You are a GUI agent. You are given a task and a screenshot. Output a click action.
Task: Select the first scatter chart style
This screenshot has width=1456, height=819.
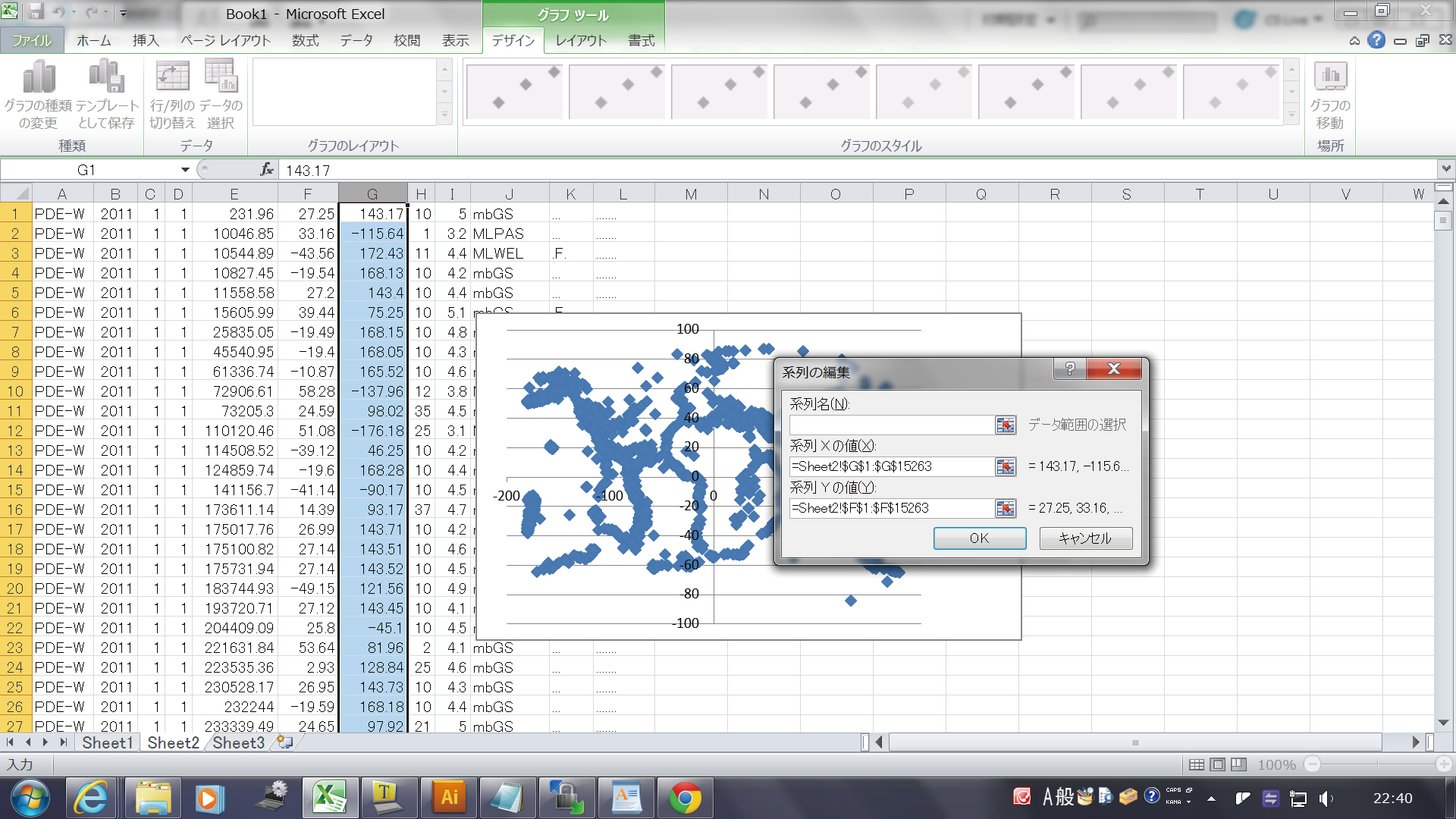coord(513,91)
